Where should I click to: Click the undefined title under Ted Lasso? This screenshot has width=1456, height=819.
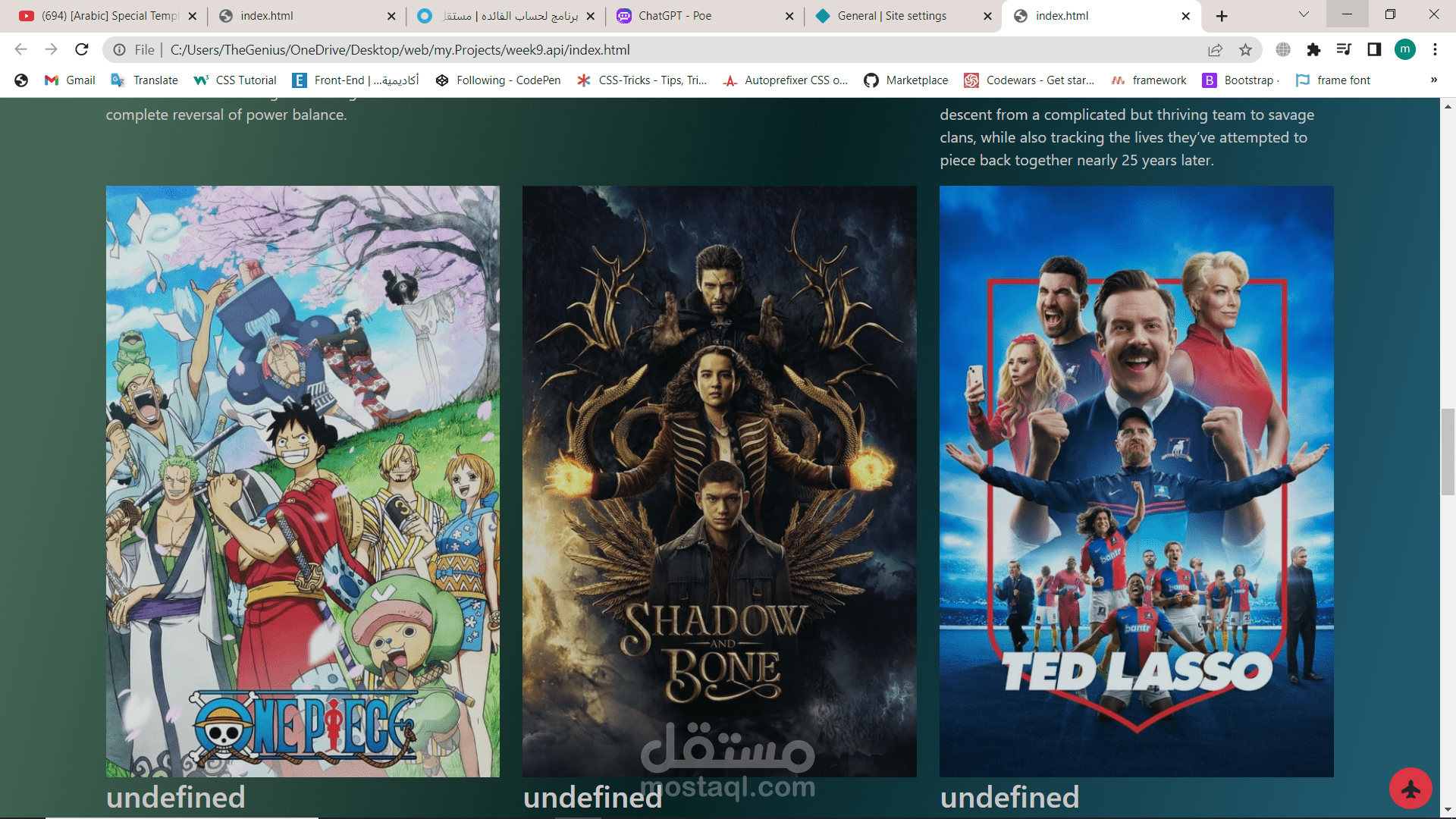tap(1009, 798)
